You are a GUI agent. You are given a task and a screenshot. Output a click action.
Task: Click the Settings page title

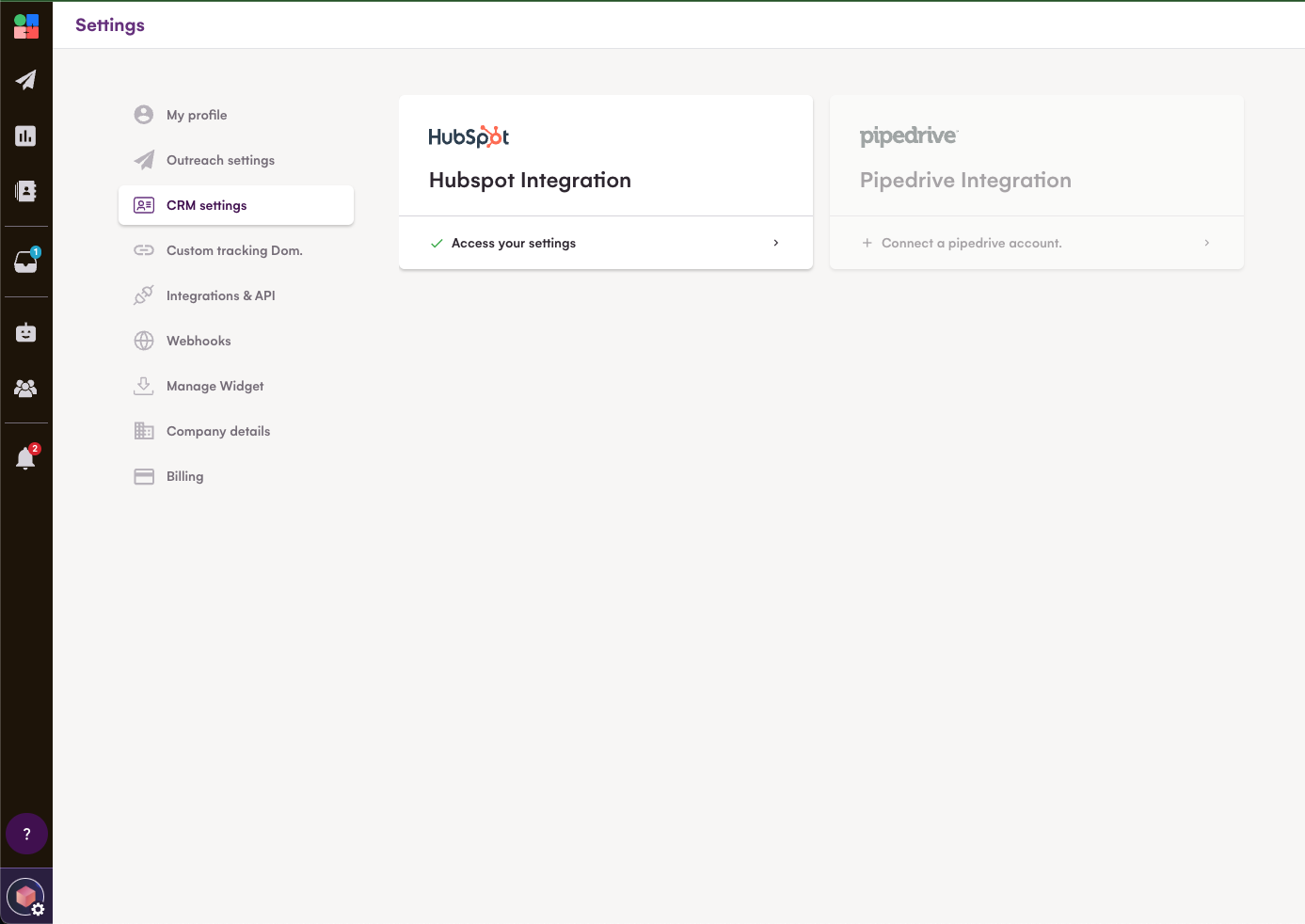[110, 25]
